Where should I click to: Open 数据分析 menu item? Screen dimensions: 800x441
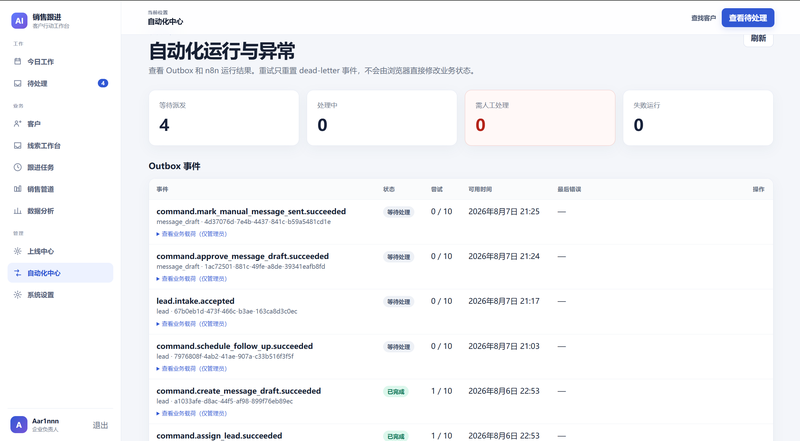(x=60, y=211)
